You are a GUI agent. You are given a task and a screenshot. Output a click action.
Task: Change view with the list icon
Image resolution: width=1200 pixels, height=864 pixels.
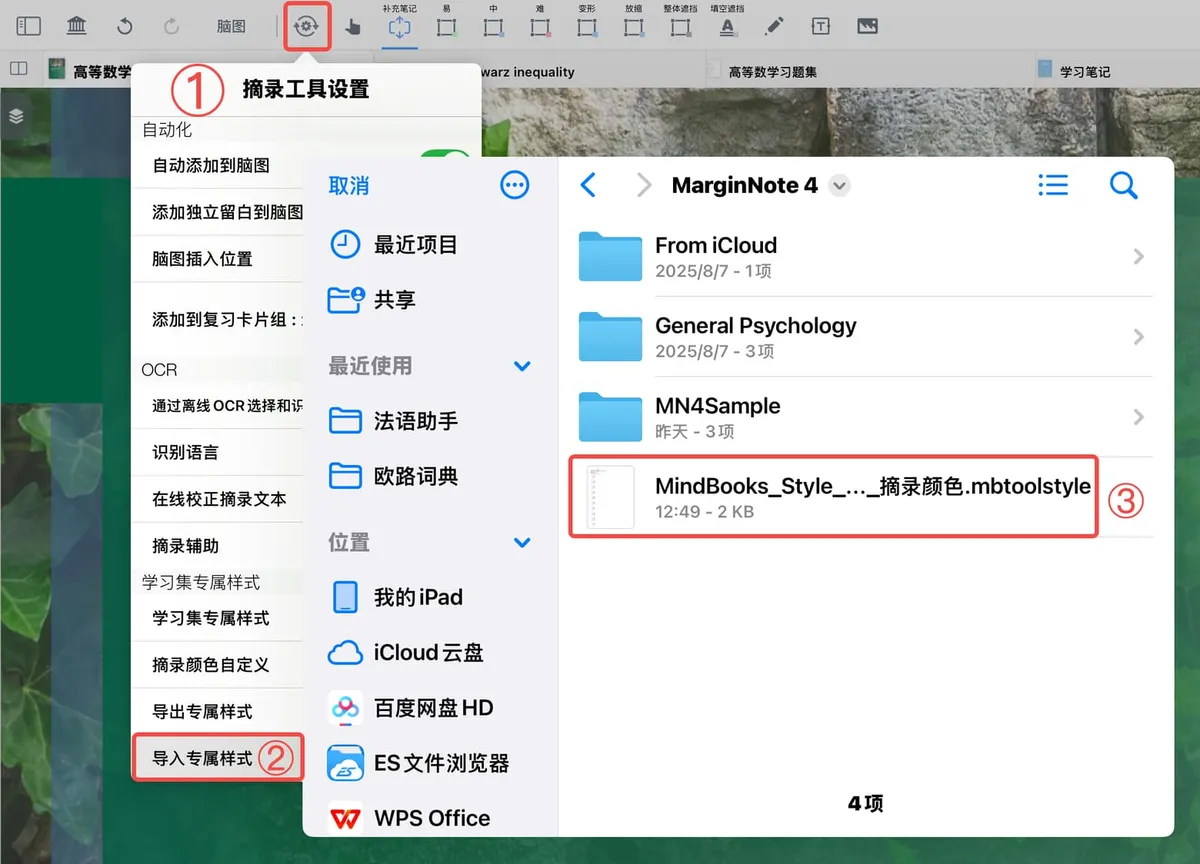pyautogui.click(x=1053, y=185)
